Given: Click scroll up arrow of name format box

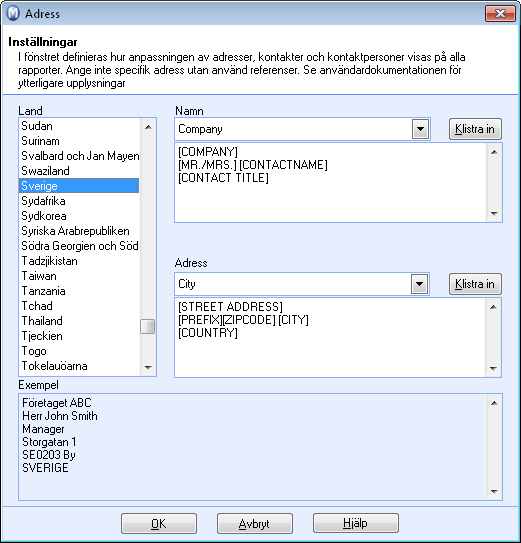Looking at the screenshot, I should pyautogui.click(x=494, y=152).
